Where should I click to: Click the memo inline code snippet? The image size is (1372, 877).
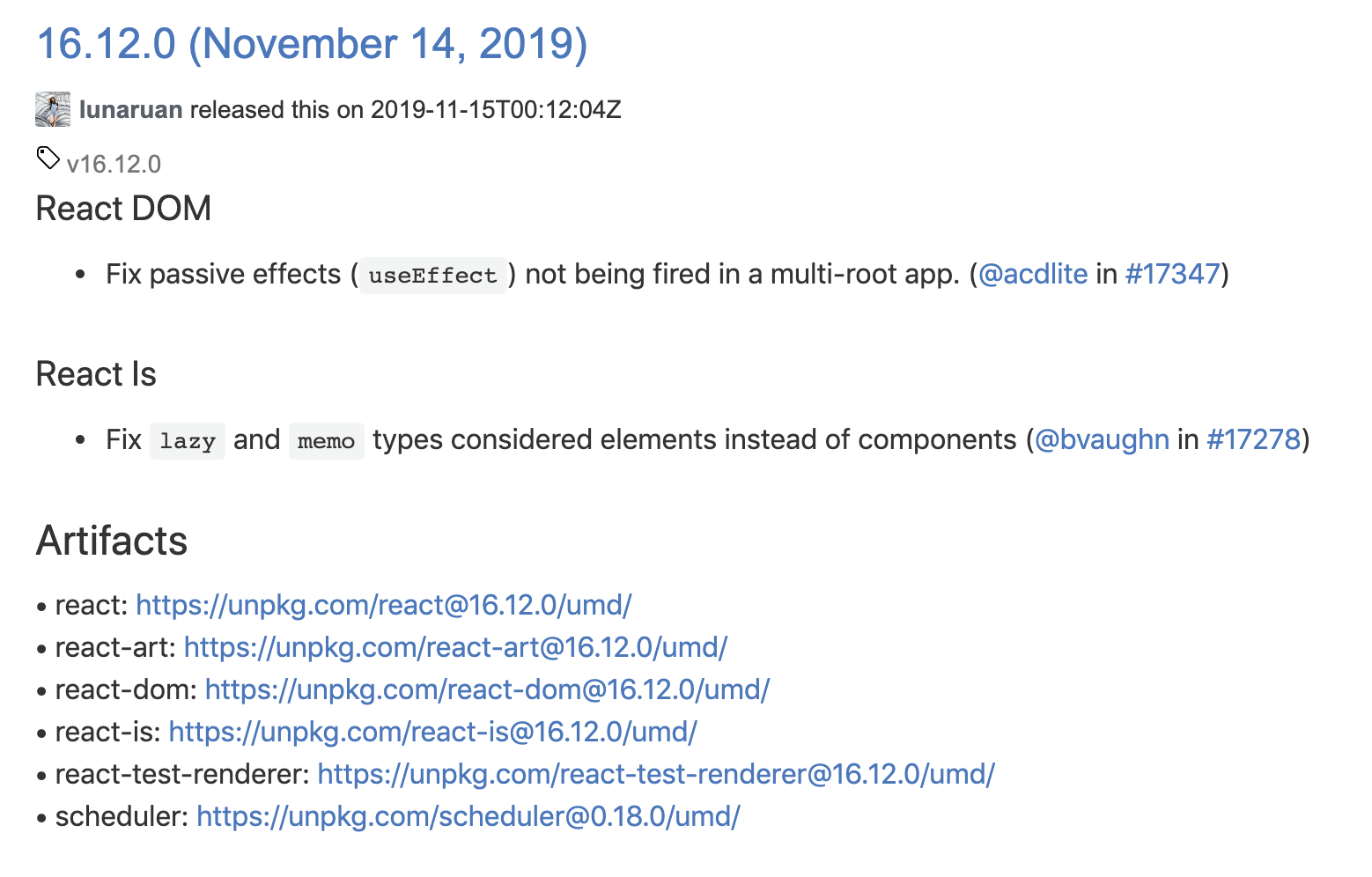(x=326, y=441)
